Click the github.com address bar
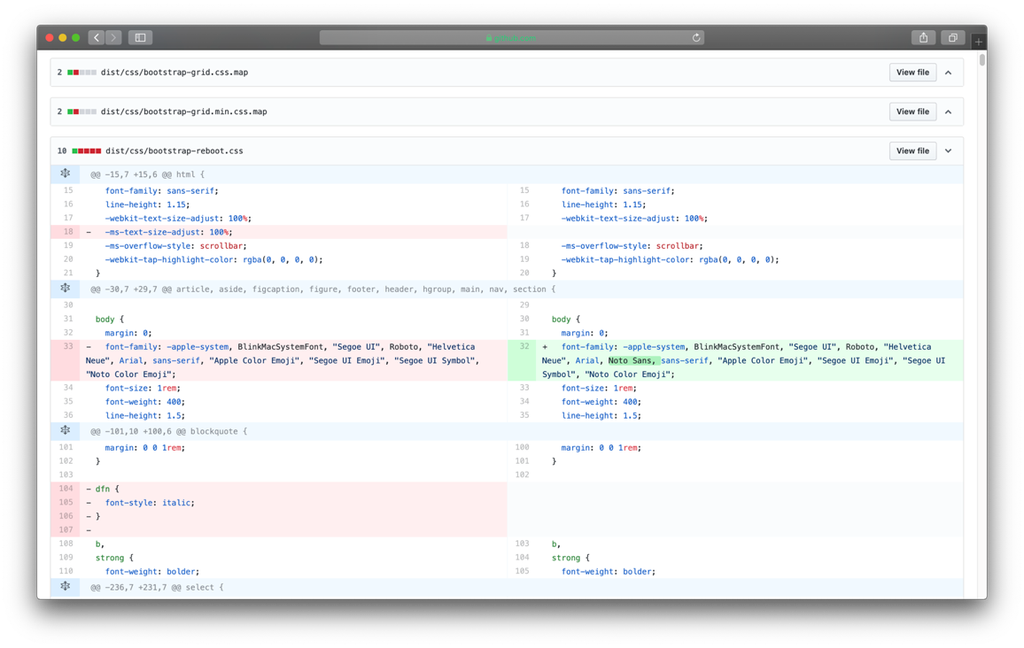 tap(511, 38)
